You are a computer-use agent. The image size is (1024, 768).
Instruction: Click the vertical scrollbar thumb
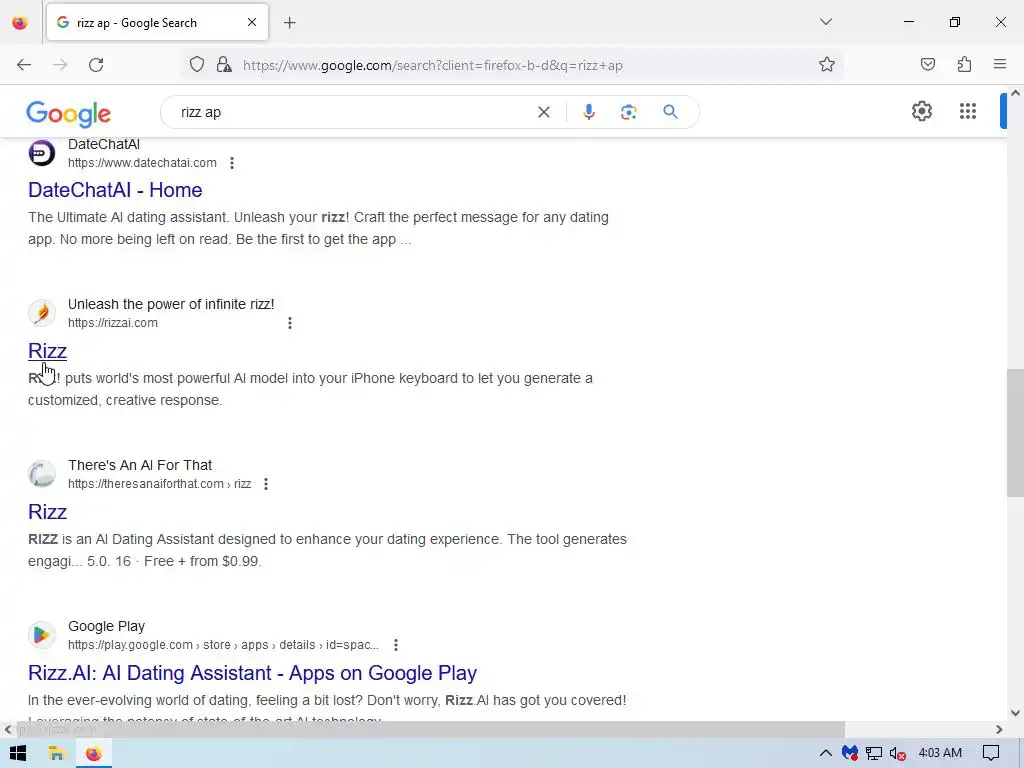tap(1015, 433)
